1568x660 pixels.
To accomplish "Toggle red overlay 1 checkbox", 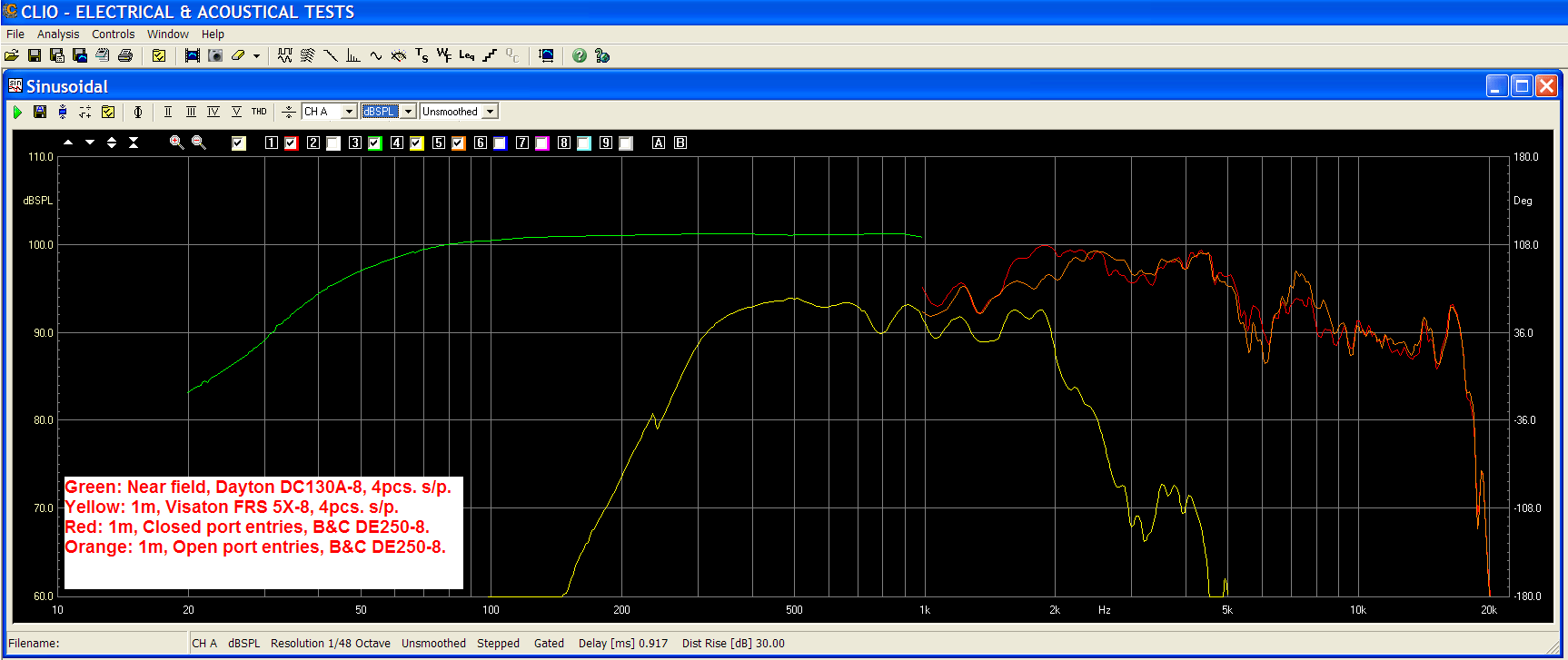I will [x=292, y=143].
